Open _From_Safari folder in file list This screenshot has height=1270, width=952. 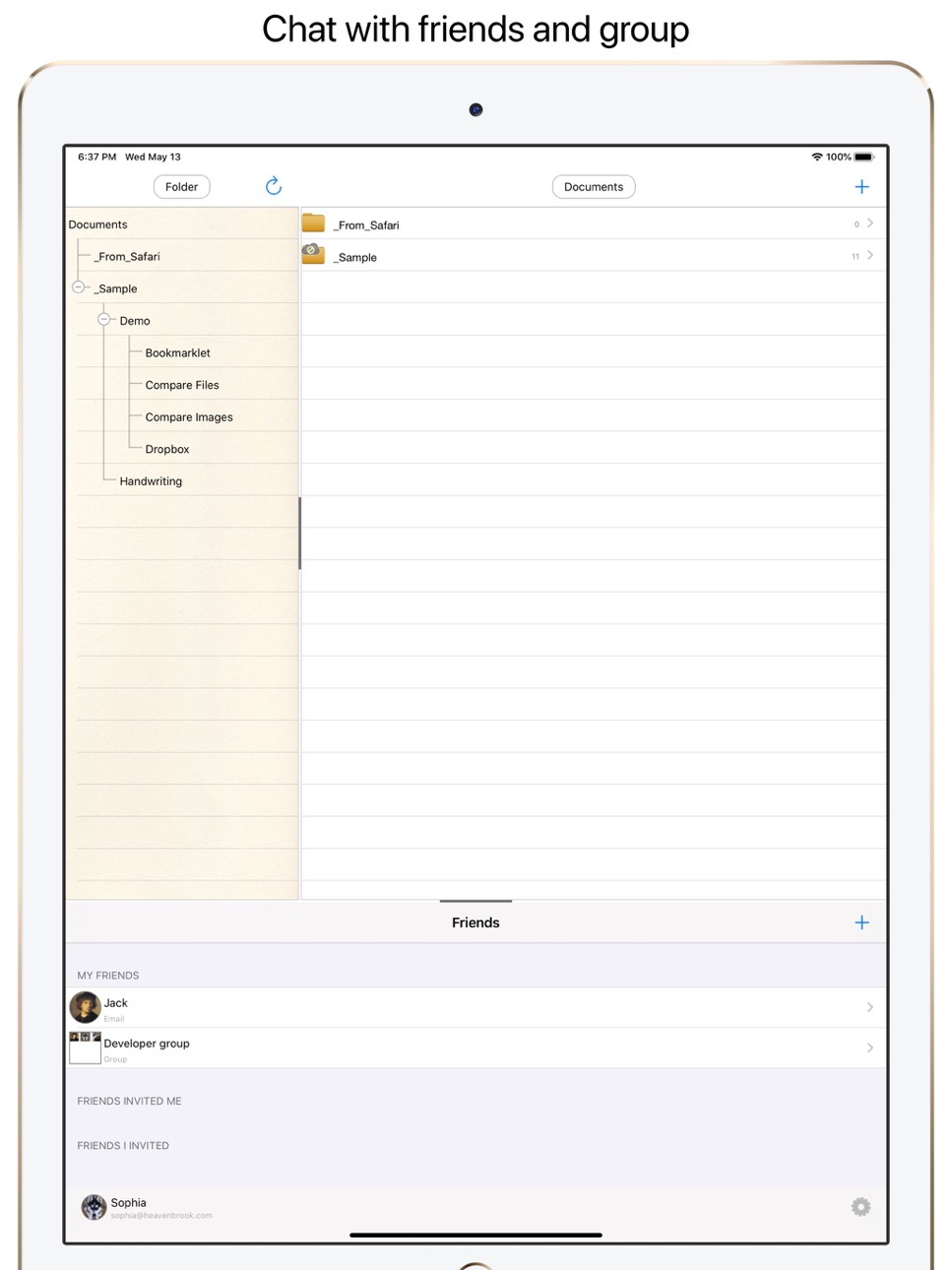tap(594, 223)
